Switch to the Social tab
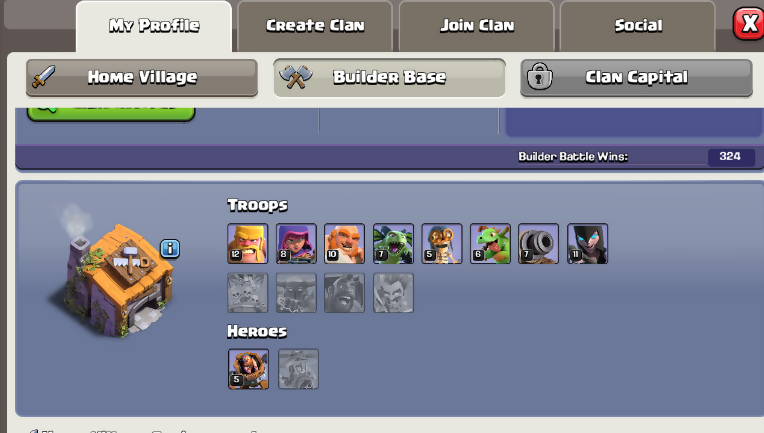This screenshot has width=764, height=433. [x=638, y=26]
